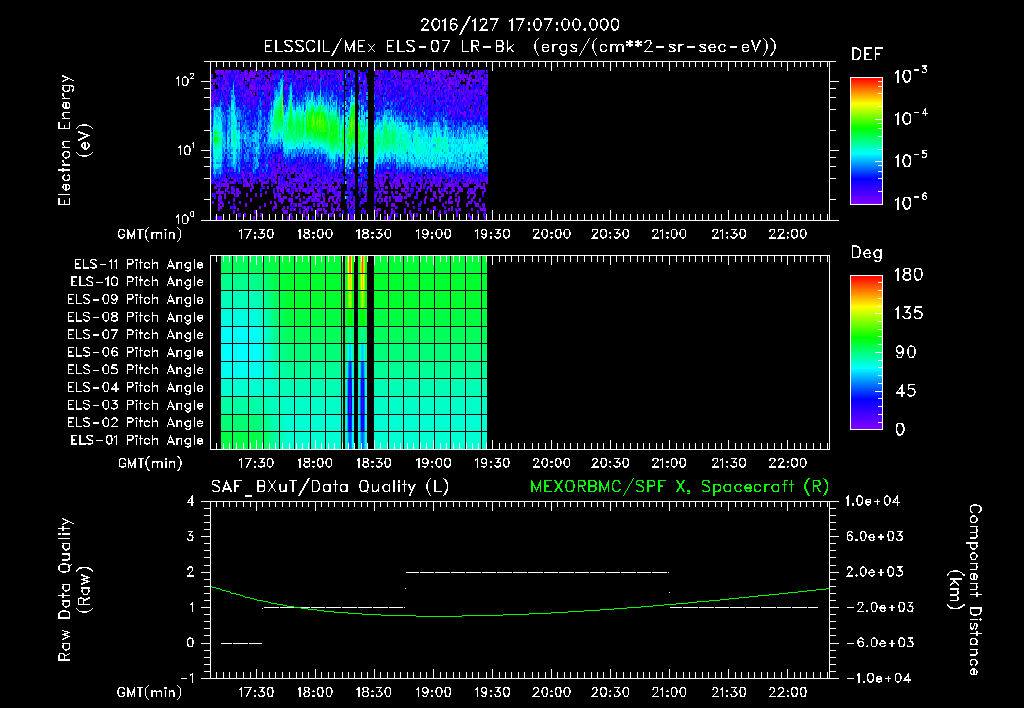Click the 10^-6 tick on DEF scale
Image resolution: width=1024 pixels, height=708 pixels.
pyautogui.click(x=911, y=202)
